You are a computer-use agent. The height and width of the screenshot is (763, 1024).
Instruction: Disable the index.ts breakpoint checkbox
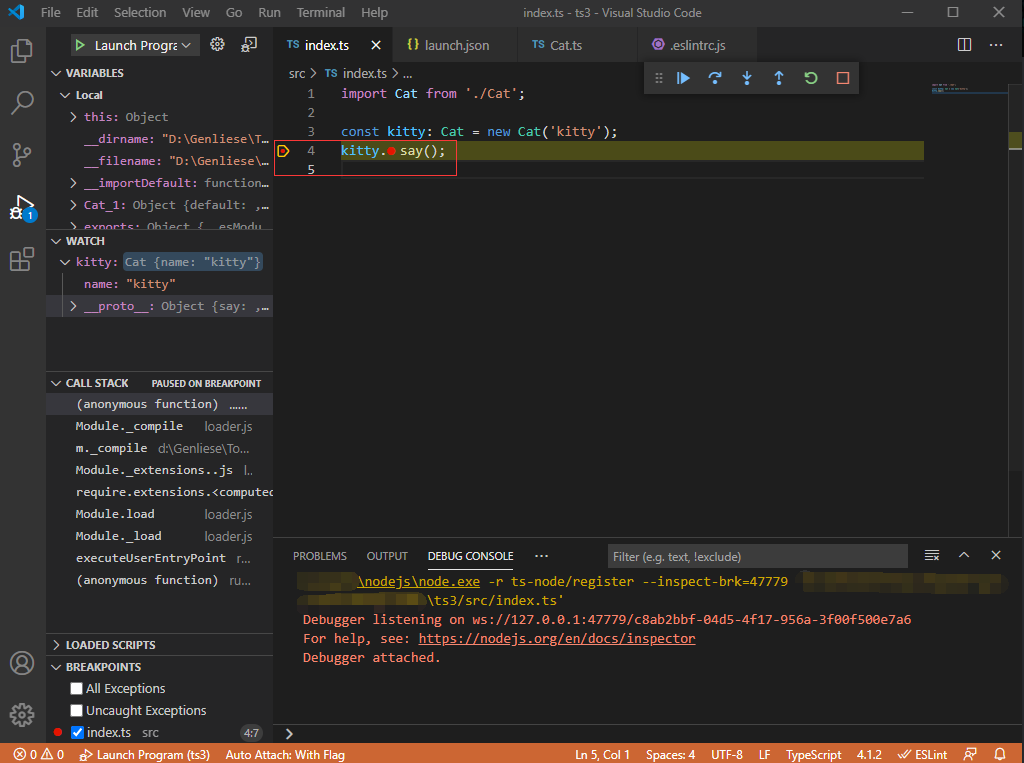tap(77, 733)
